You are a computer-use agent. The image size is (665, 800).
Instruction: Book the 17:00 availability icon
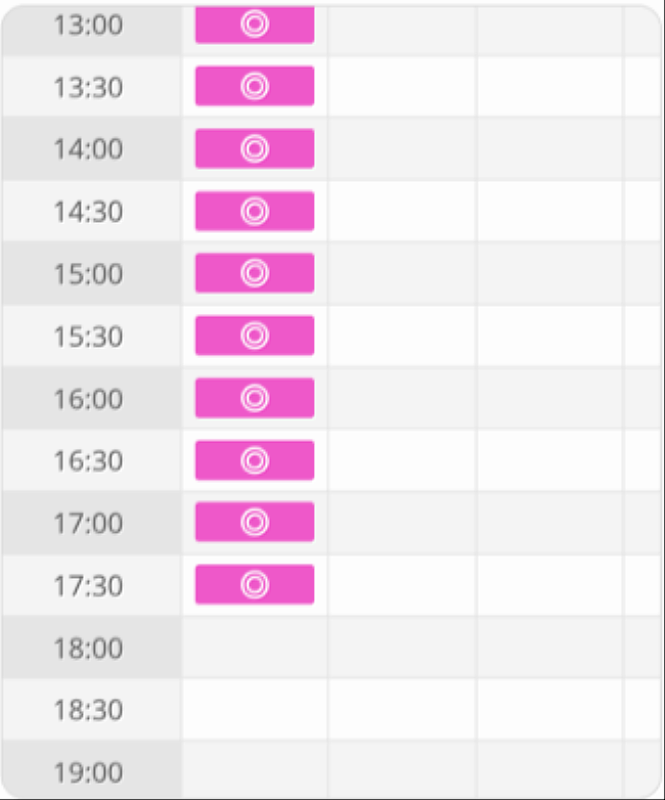255,522
